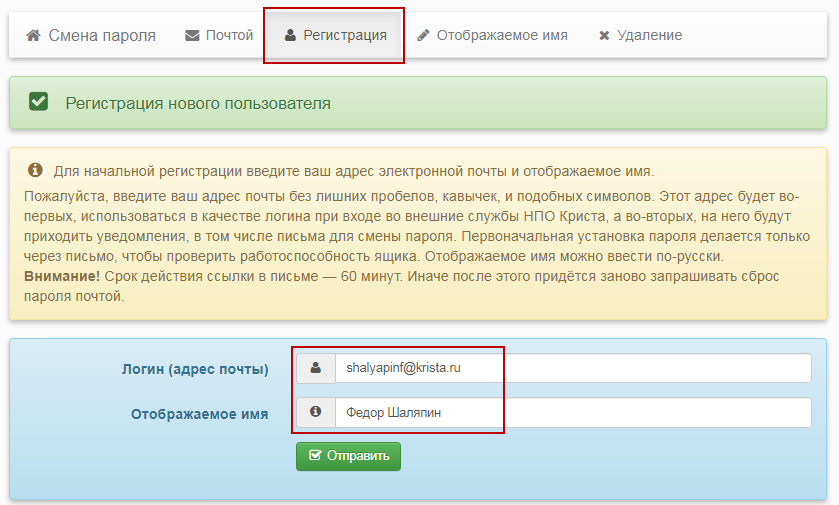This screenshot has width=839, height=505.
Task: Go to the Отображаемое имя tab
Action: click(x=492, y=35)
